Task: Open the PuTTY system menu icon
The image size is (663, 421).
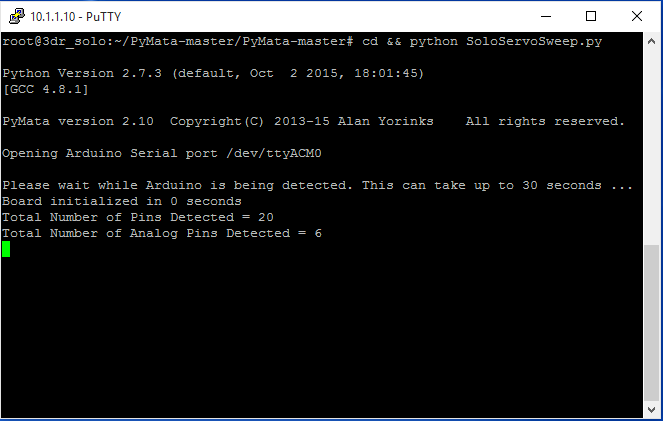Action: point(14,15)
